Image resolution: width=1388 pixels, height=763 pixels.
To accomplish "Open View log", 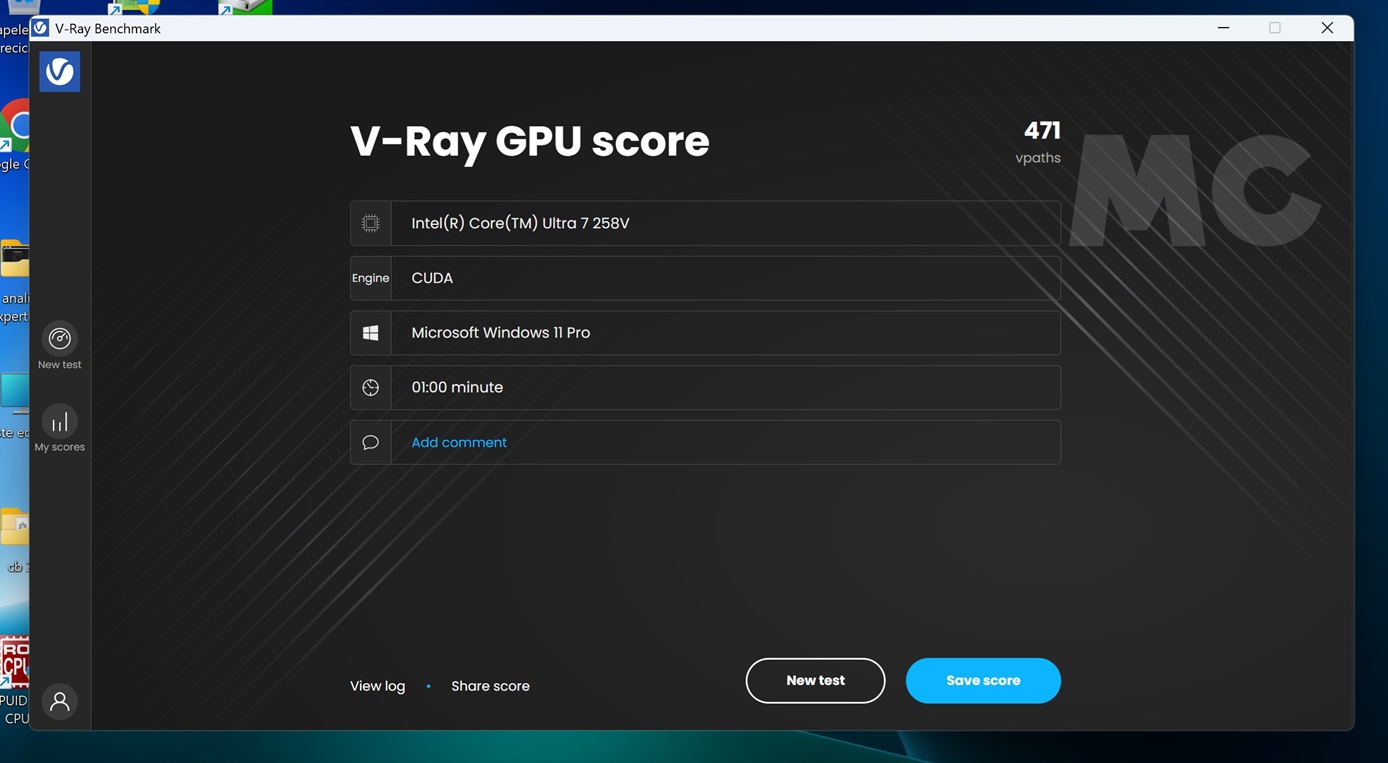I will tap(377, 686).
